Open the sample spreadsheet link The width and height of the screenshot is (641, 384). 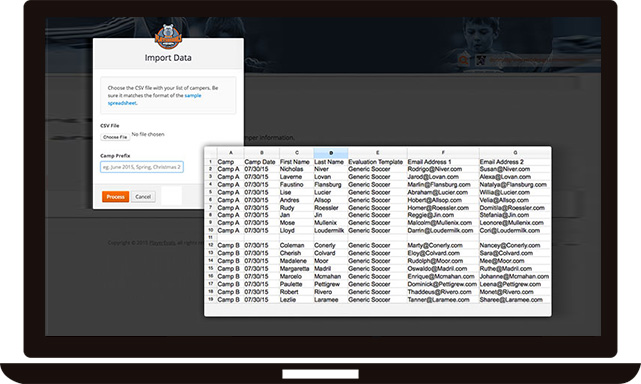[155, 99]
